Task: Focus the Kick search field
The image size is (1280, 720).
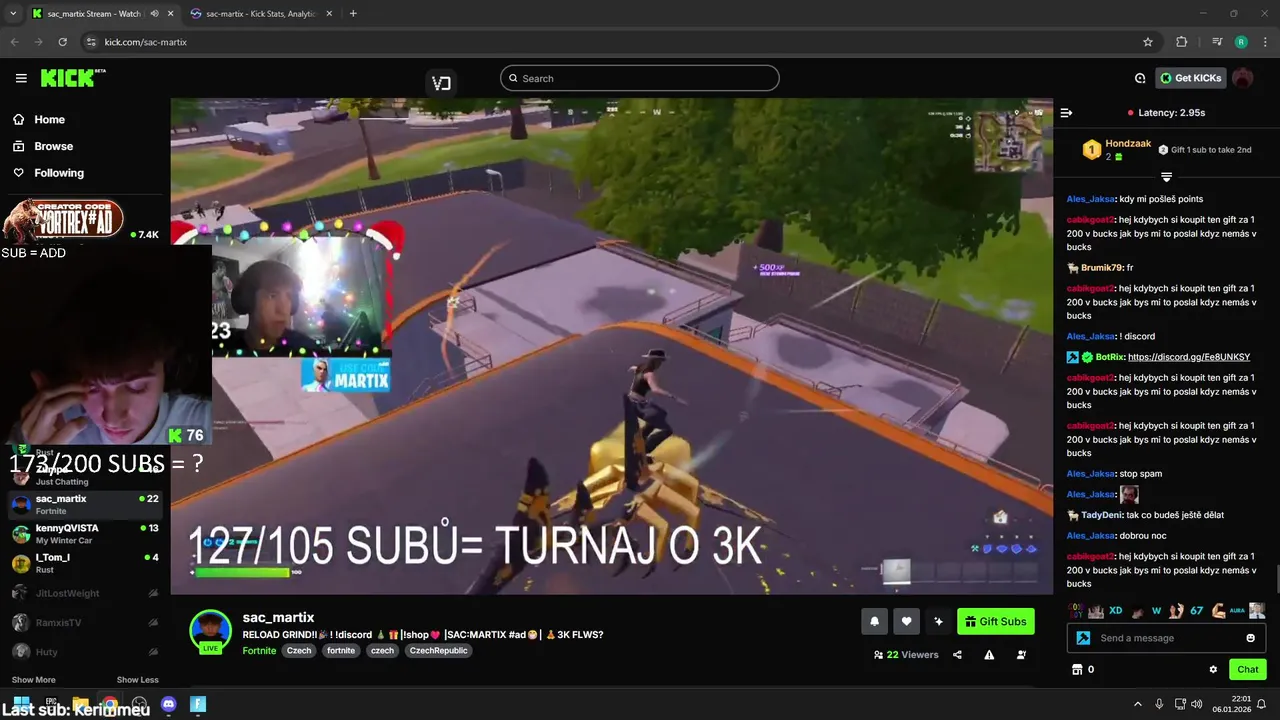Action: (x=640, y=78)
